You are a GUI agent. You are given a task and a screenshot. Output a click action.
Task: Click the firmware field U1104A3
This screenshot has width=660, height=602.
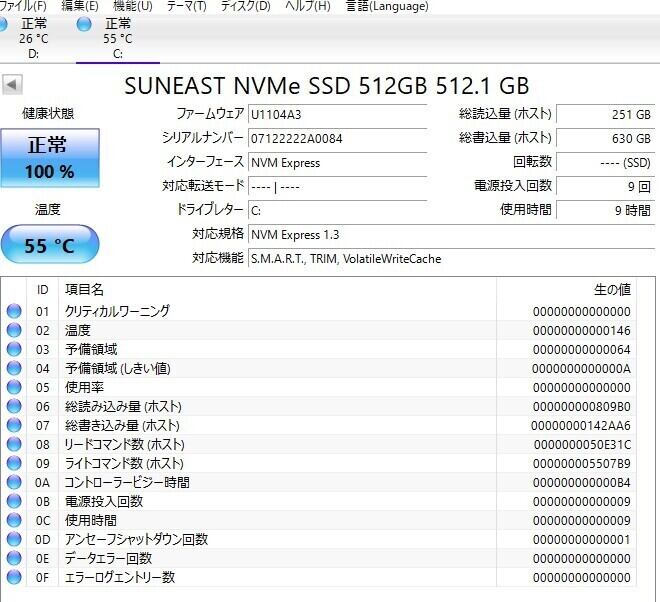pyautogui.click(x=338, y=114)
